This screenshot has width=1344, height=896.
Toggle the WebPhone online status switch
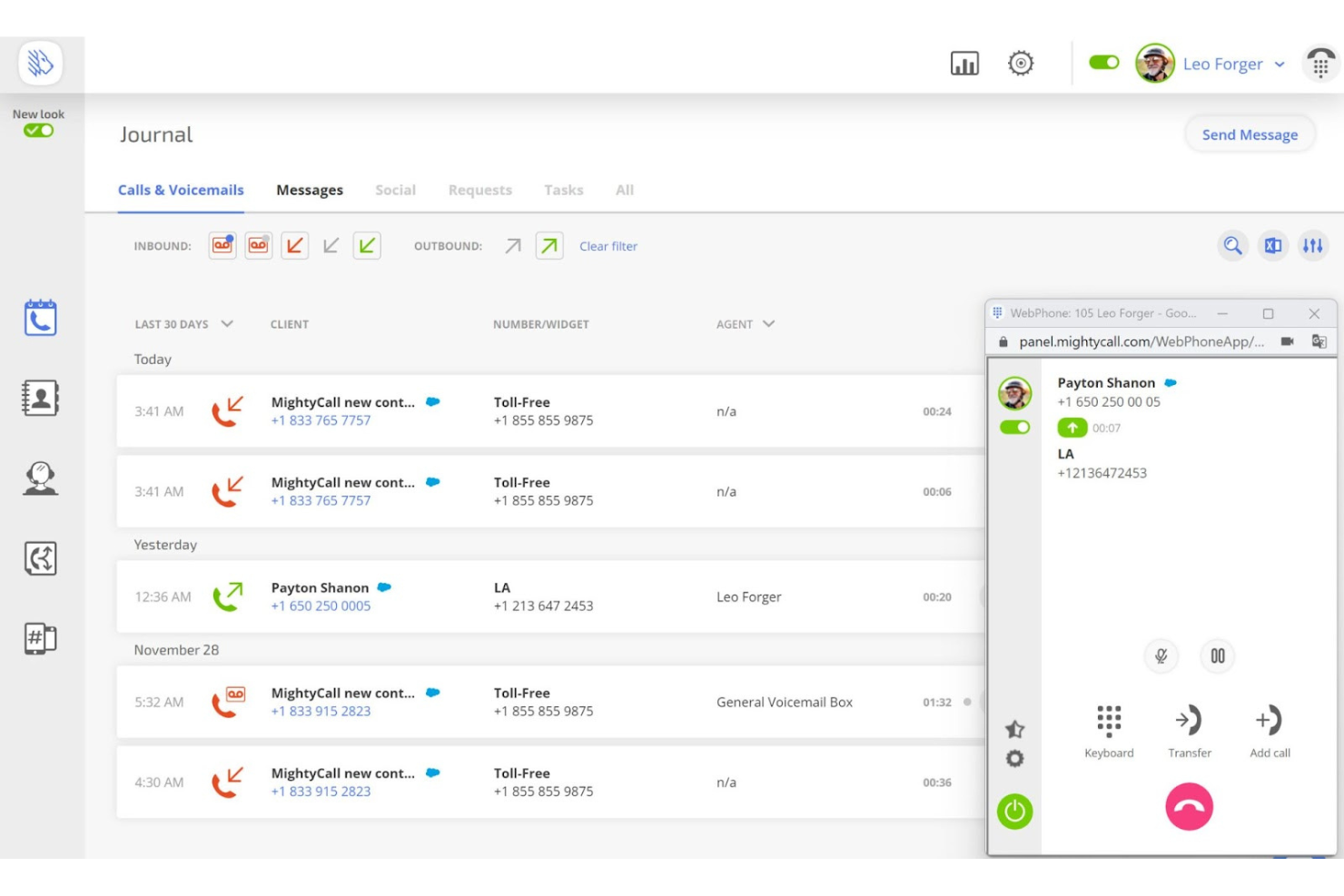click(1014, 426)
